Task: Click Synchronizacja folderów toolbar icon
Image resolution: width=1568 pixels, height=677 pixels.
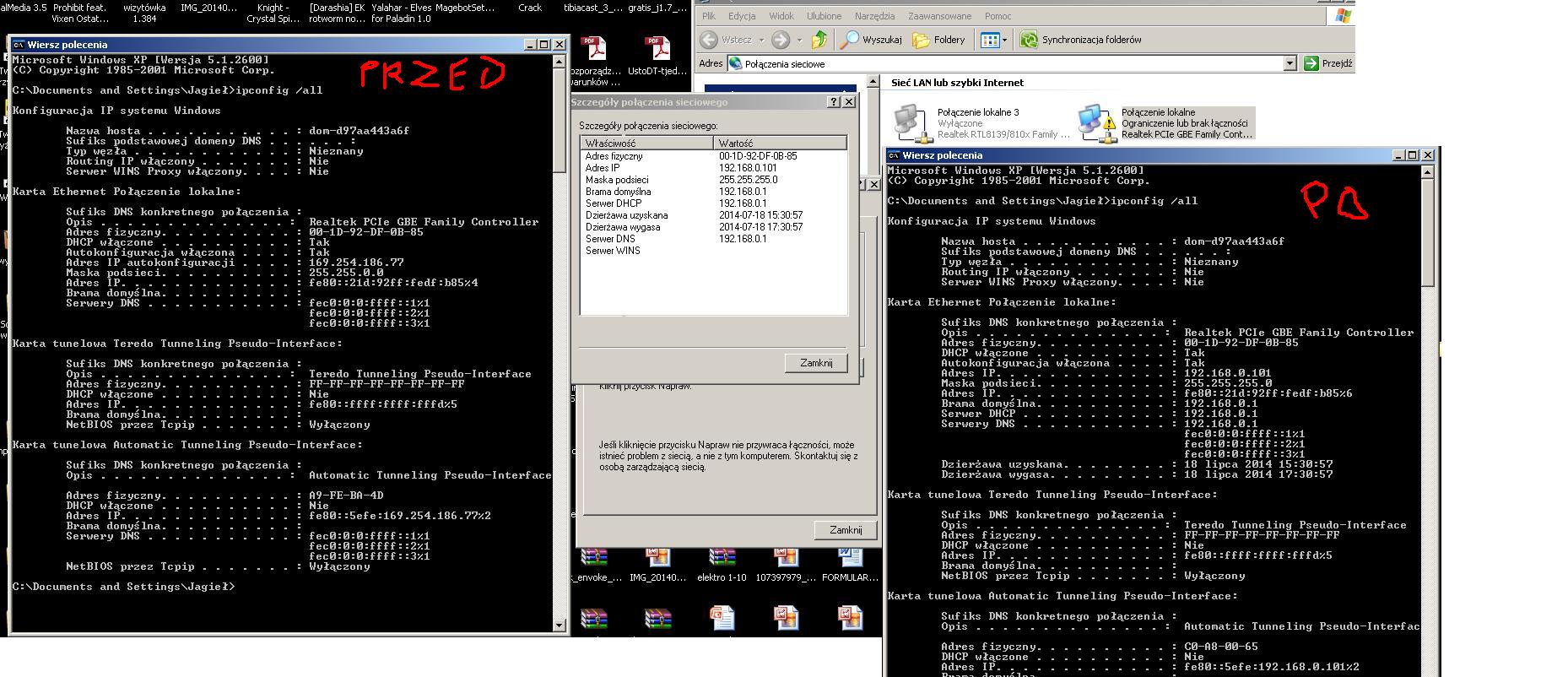Action: (1029, 40)
